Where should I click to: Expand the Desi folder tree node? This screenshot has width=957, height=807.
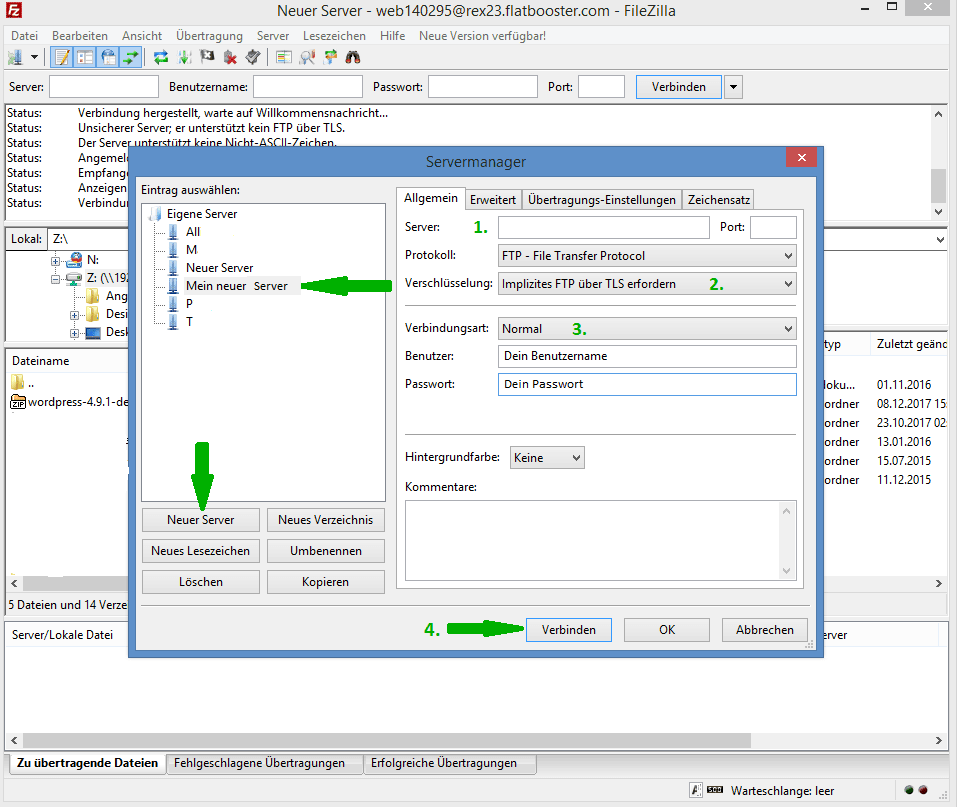click(74, 316)
